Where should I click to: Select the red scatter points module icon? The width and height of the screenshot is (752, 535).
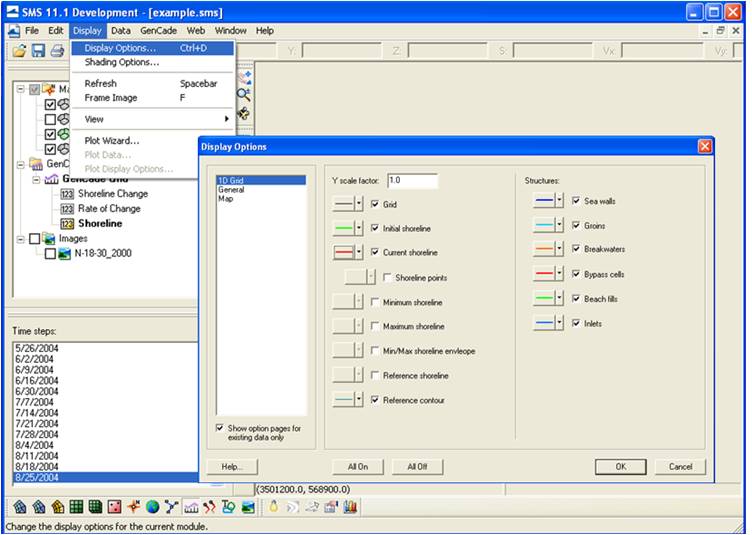pos(115,507)
